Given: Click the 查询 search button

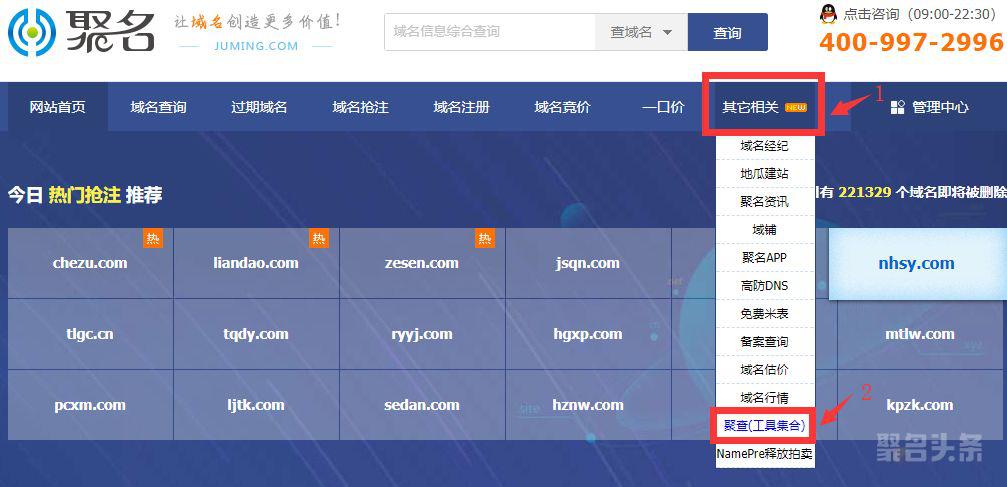Looking at the screenshot, I should (728, 32).
